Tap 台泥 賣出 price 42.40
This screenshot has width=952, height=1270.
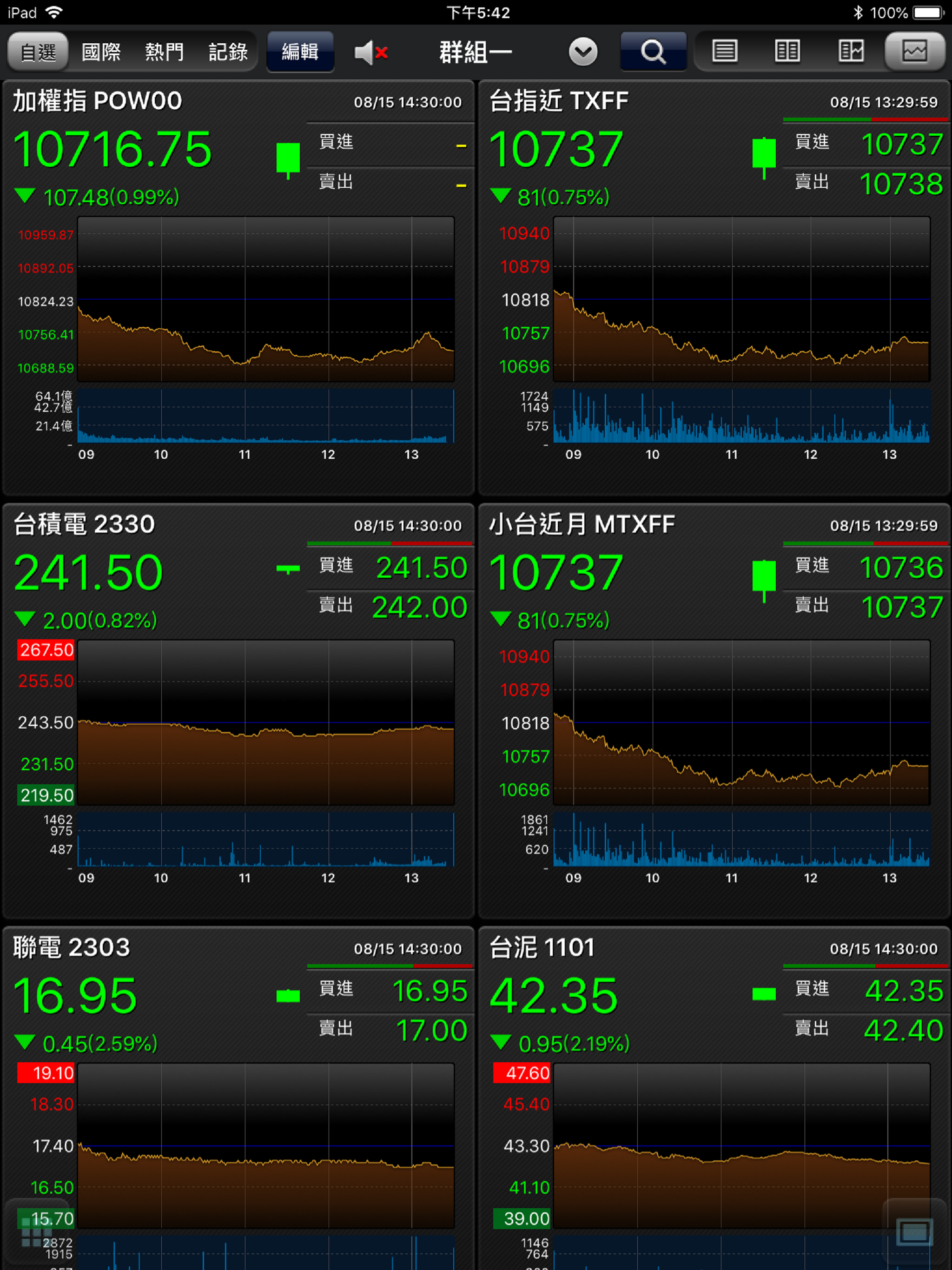tap(903, 1030)
